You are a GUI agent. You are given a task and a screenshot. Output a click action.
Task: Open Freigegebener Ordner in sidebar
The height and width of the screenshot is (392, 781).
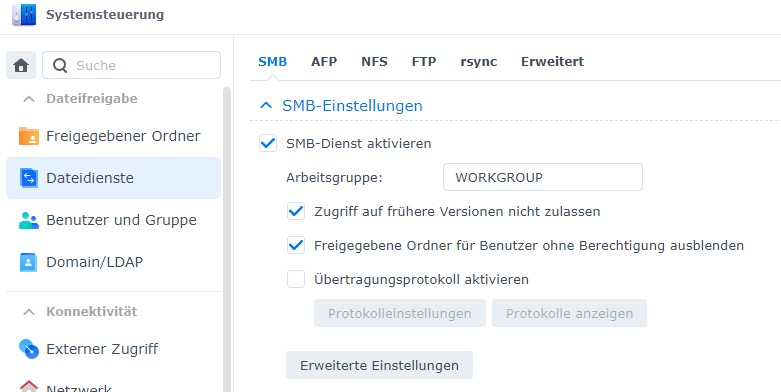pyautogui.click(x=114, y=136)
